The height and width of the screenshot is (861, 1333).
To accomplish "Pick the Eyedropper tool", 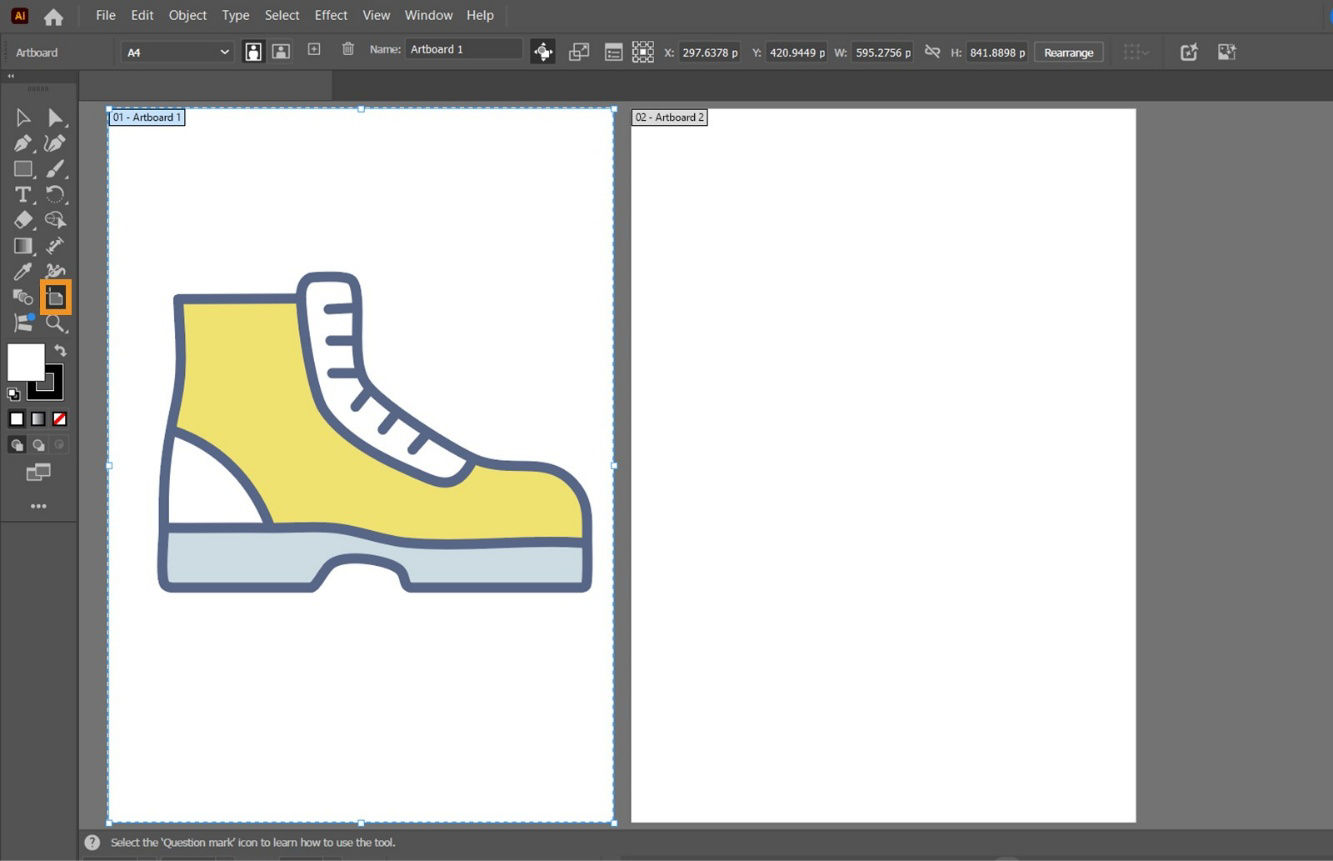I will point(23,271).
